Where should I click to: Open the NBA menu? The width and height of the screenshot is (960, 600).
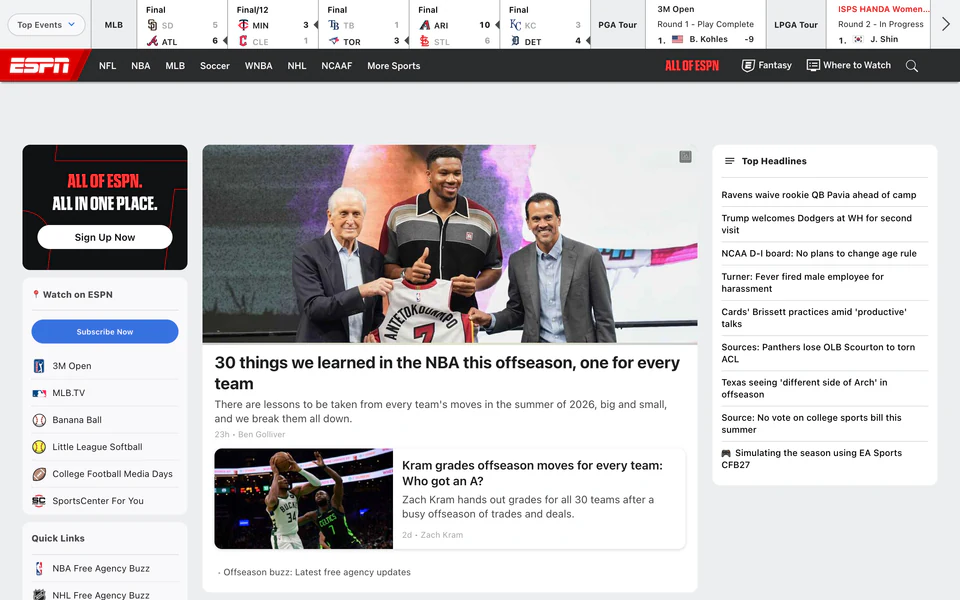click(140, 66)
